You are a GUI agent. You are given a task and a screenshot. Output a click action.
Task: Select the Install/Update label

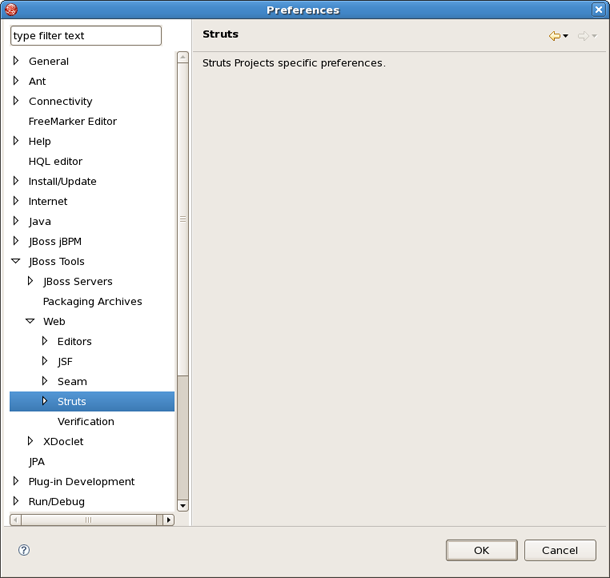pyautogui.click(x=62, y=182)
